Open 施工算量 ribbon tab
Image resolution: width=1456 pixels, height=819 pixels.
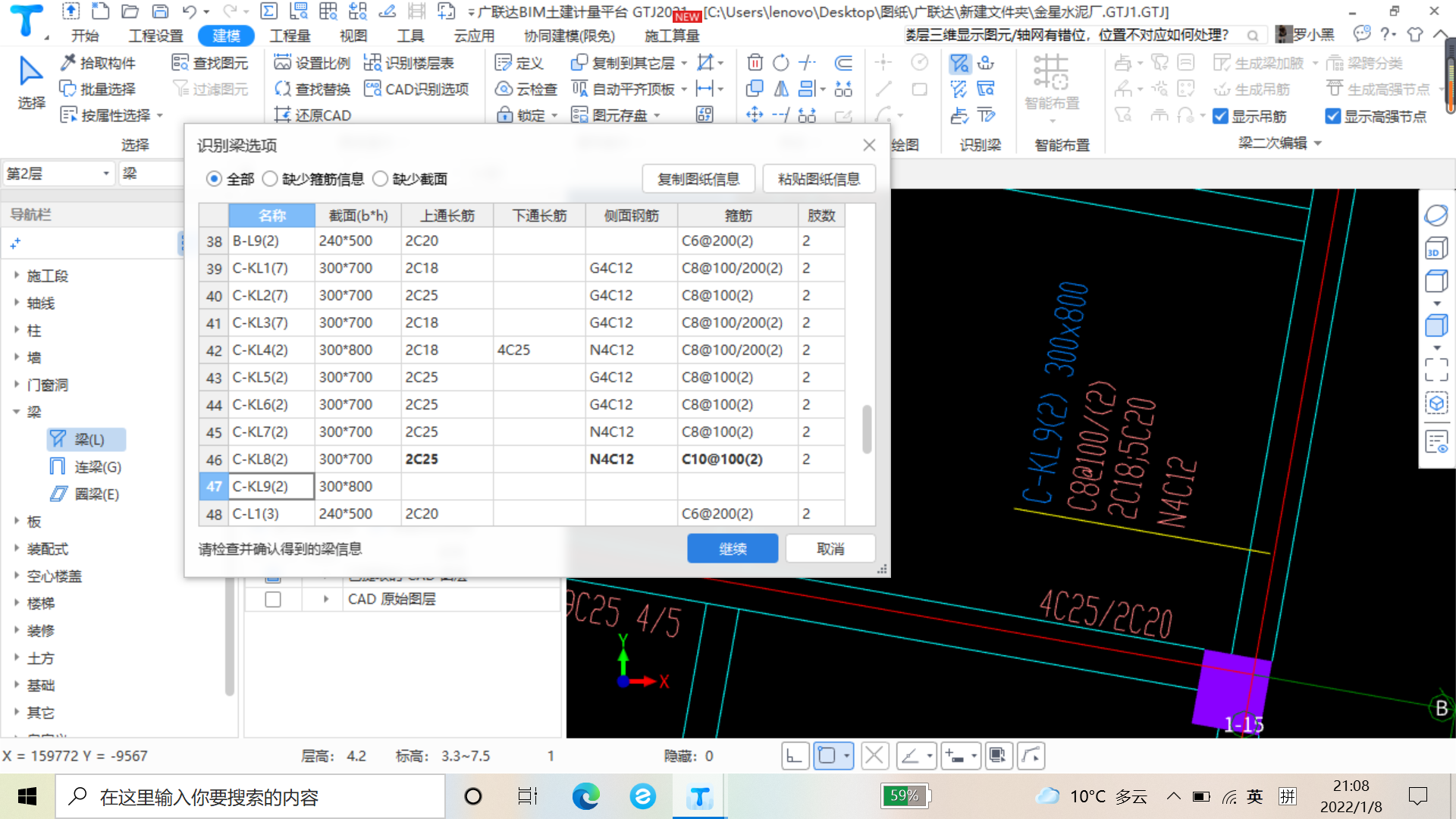672,36
